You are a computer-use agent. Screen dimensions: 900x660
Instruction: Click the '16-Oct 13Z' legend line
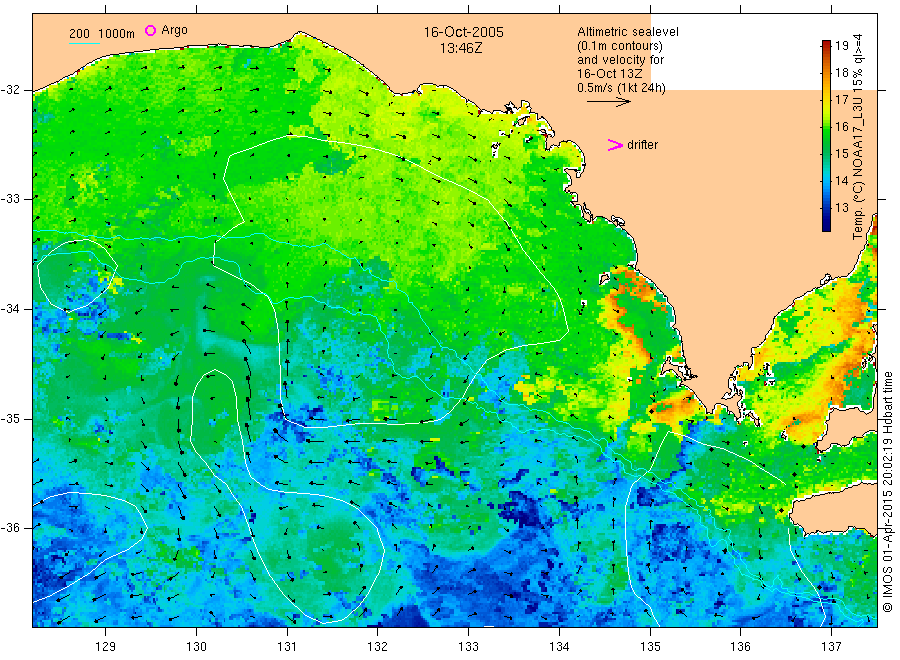coord(609,74)
